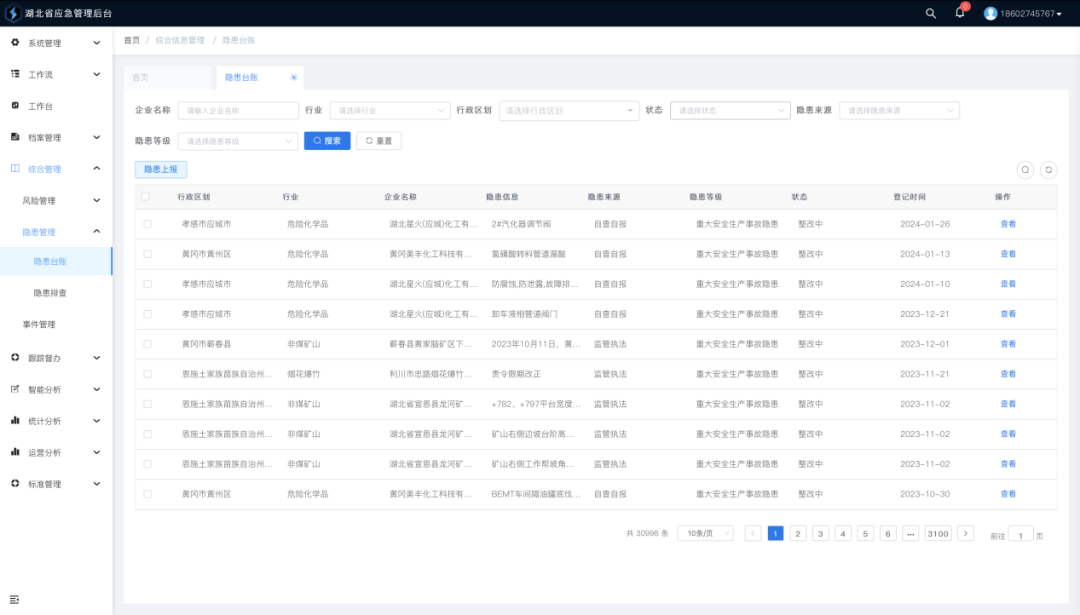Click the 企业名称 input field
The width and height of the screenshot is (1080, 615).
click(238, 111)
